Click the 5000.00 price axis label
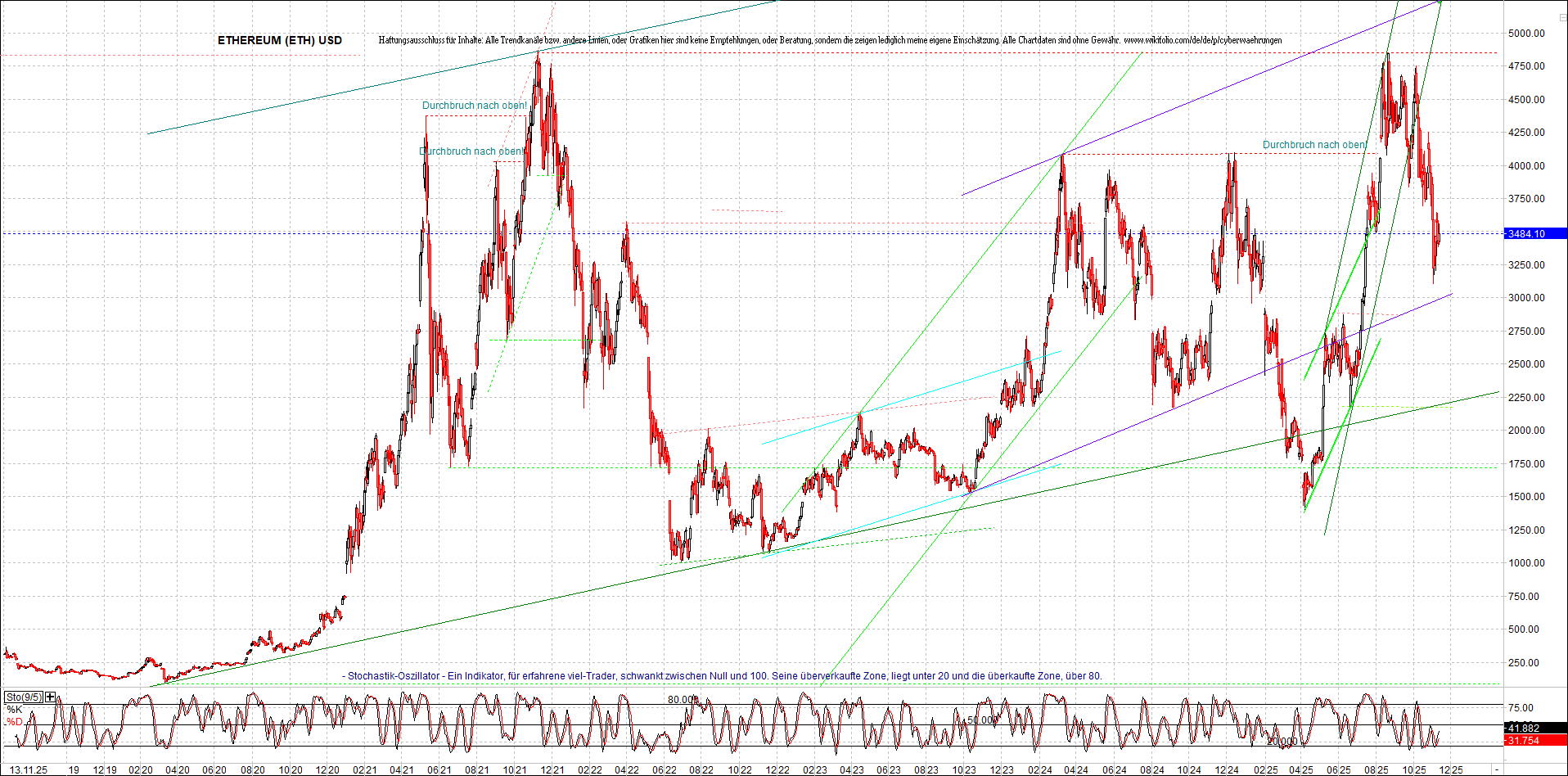The height and width of the screenshot is (776, 1568). tap(1526, 34)
